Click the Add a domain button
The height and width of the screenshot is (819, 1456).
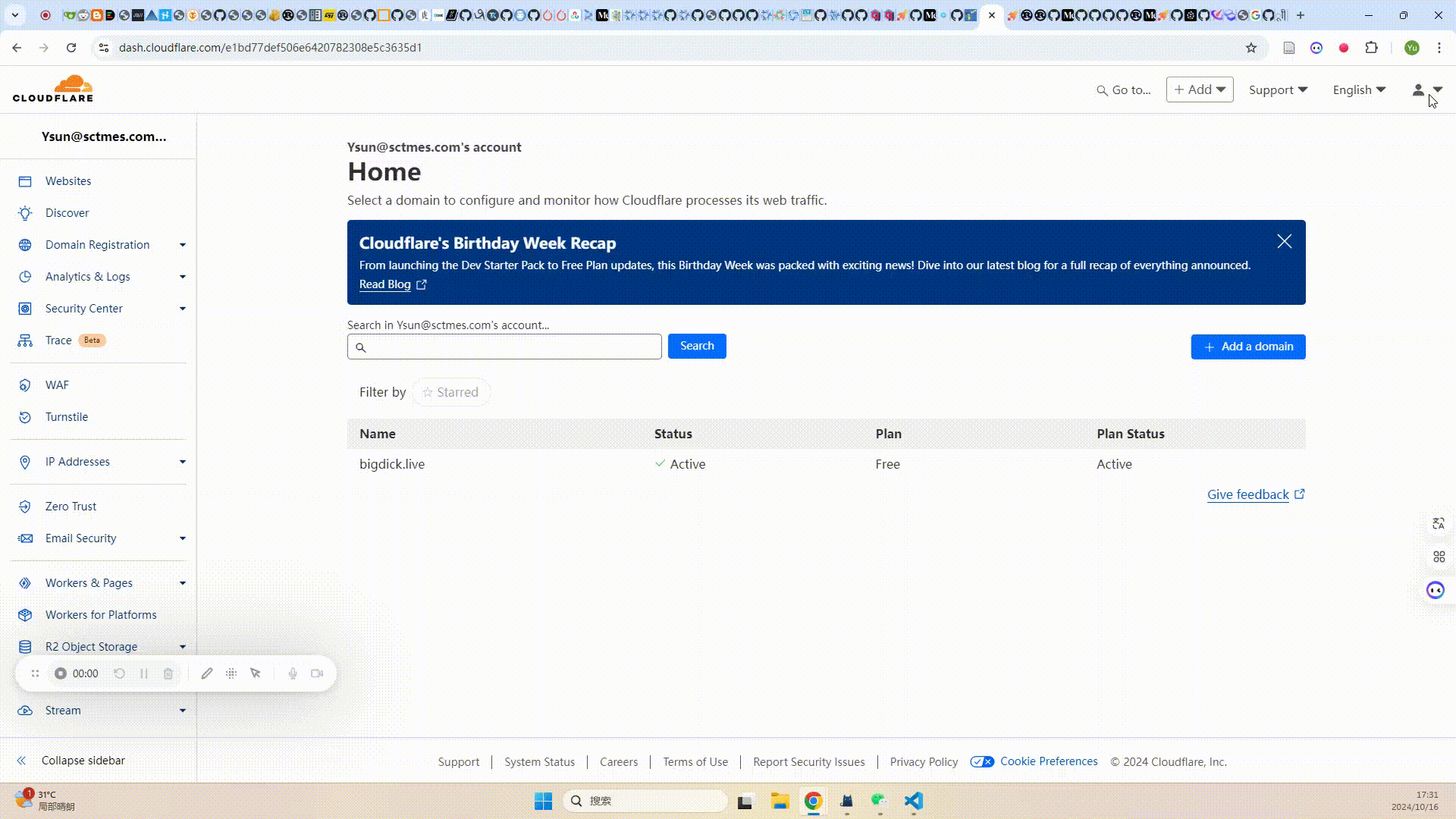click(x=1247, y=347)
